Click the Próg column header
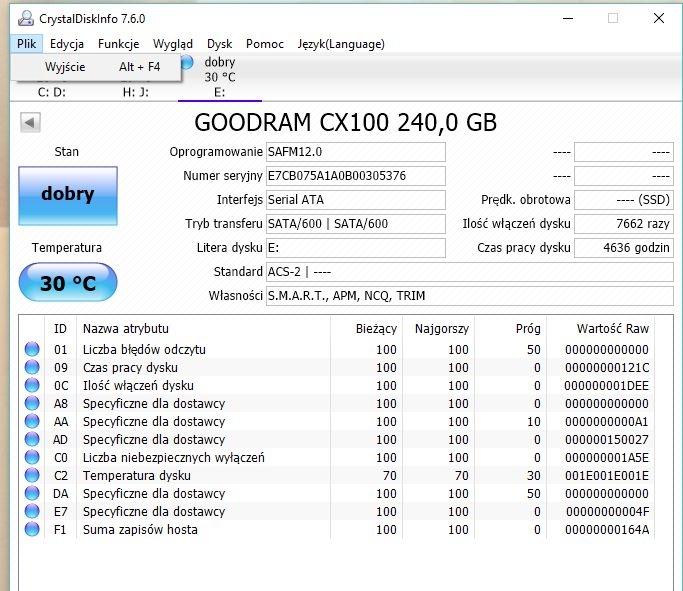The image size is (683, 591). [x=510, y=328]
